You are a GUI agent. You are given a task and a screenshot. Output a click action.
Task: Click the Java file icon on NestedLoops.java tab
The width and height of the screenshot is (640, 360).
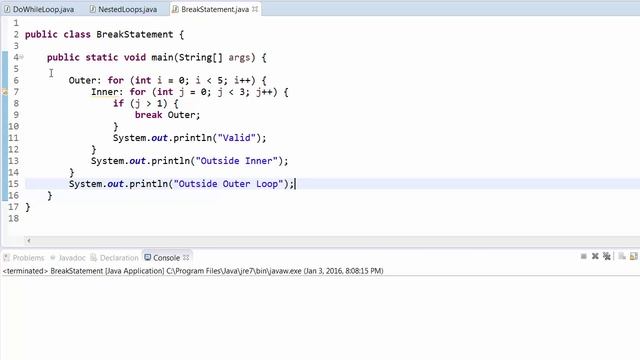(93, 9)
